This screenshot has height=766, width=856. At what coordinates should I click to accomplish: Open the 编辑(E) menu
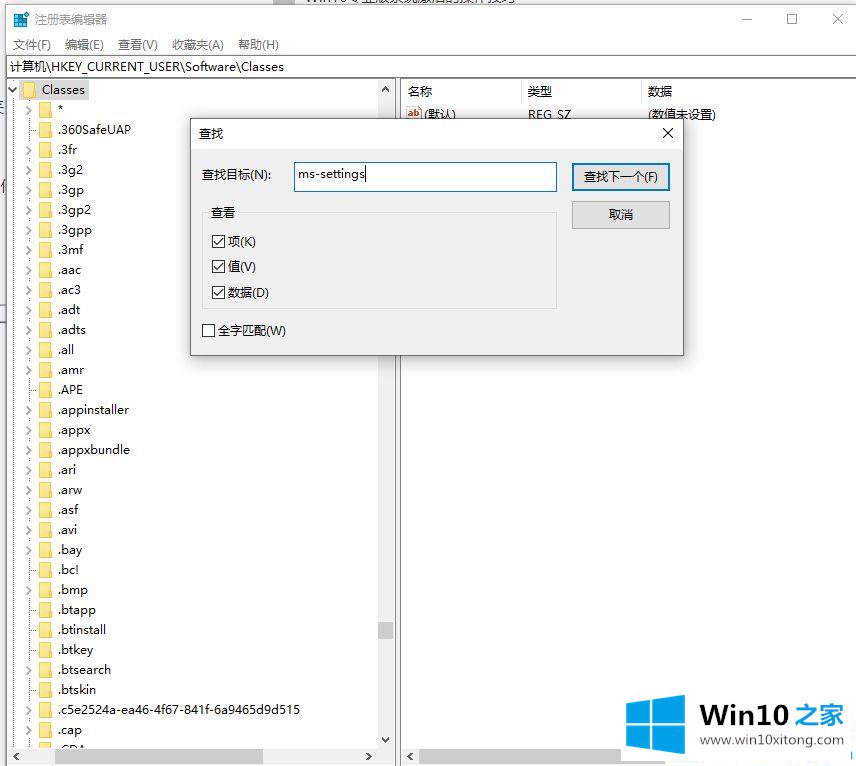(x=84, y=45)
